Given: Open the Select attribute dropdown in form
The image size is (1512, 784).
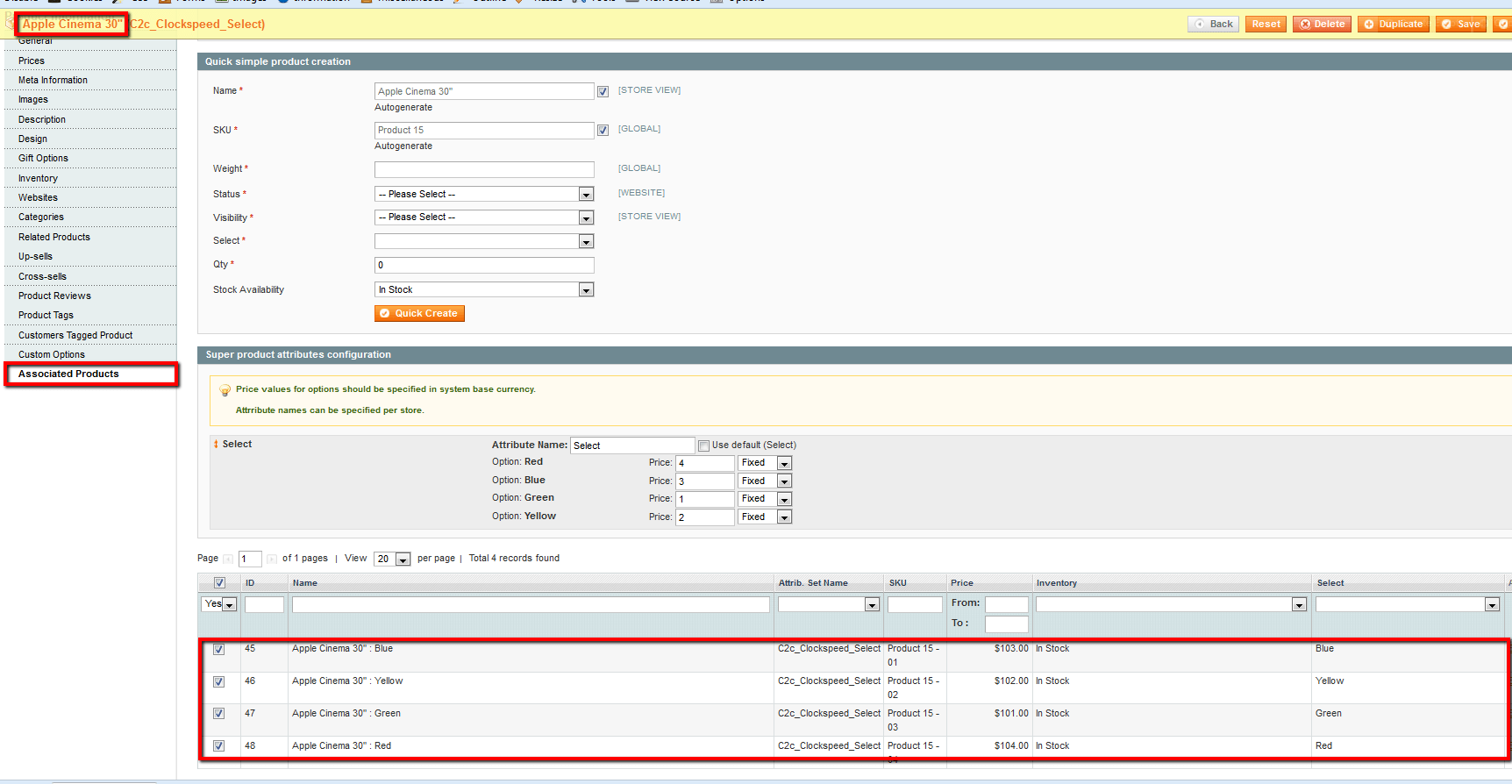Looking at the screenshot, I should click(484, 241).
